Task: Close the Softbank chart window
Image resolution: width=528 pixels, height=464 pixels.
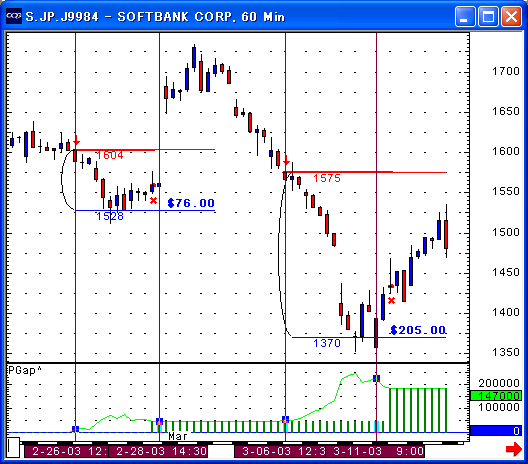Action: tap(512, 16)
